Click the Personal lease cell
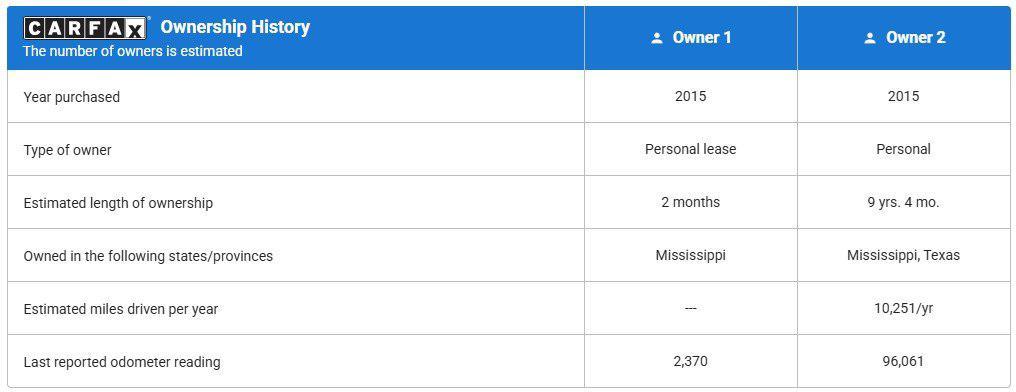Screen dimensions: 1016x392 pos(691,150)
